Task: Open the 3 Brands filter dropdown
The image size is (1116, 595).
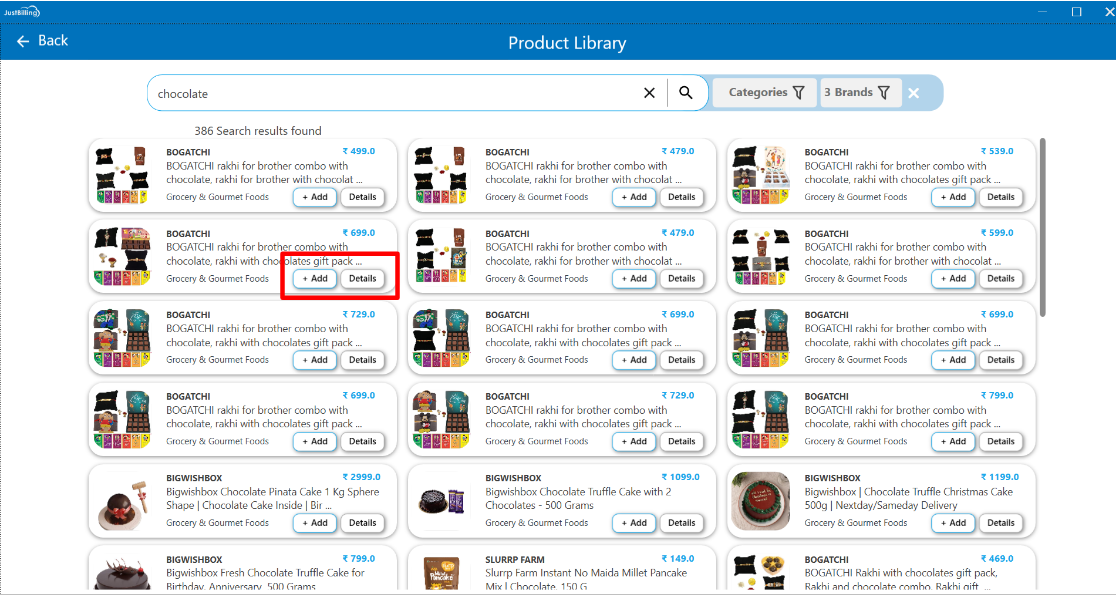Action: point(857,93)
